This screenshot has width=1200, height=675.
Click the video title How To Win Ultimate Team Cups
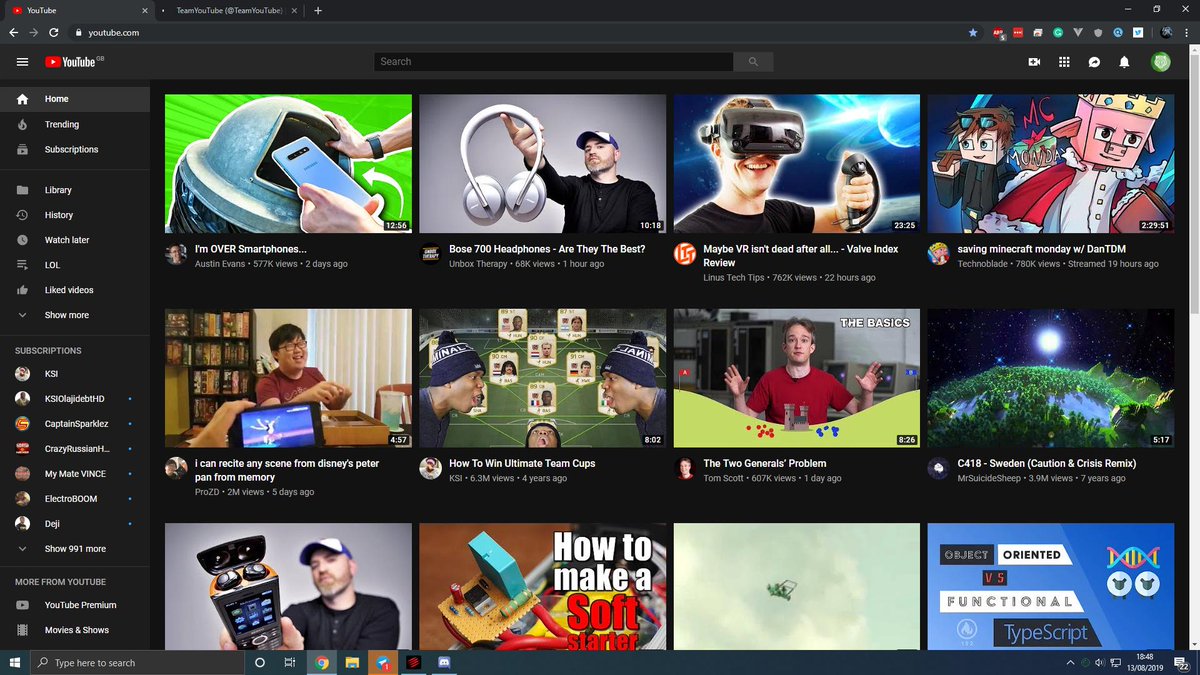[522, 464]
